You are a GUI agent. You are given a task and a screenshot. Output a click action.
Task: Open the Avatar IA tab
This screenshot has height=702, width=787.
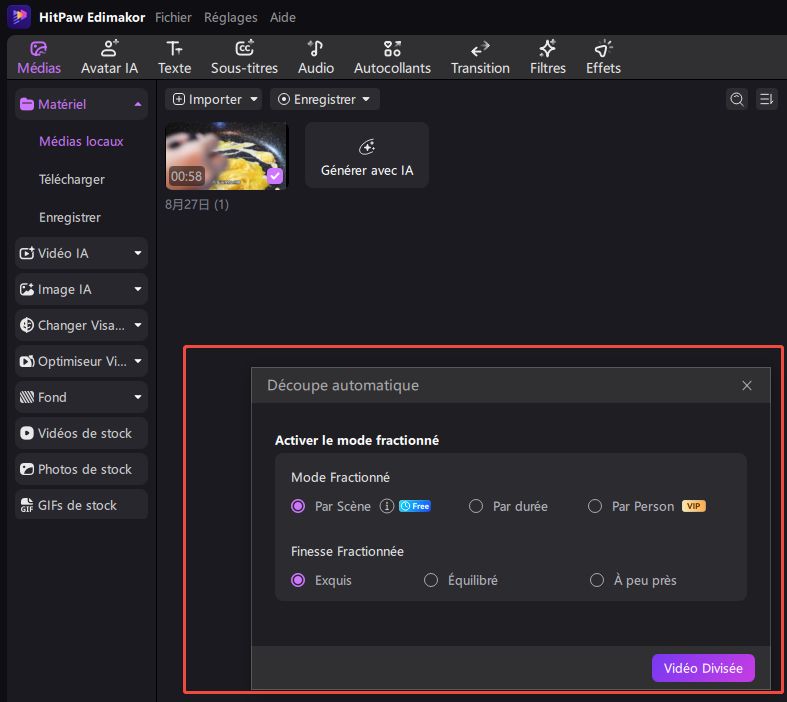click(109, 58)
